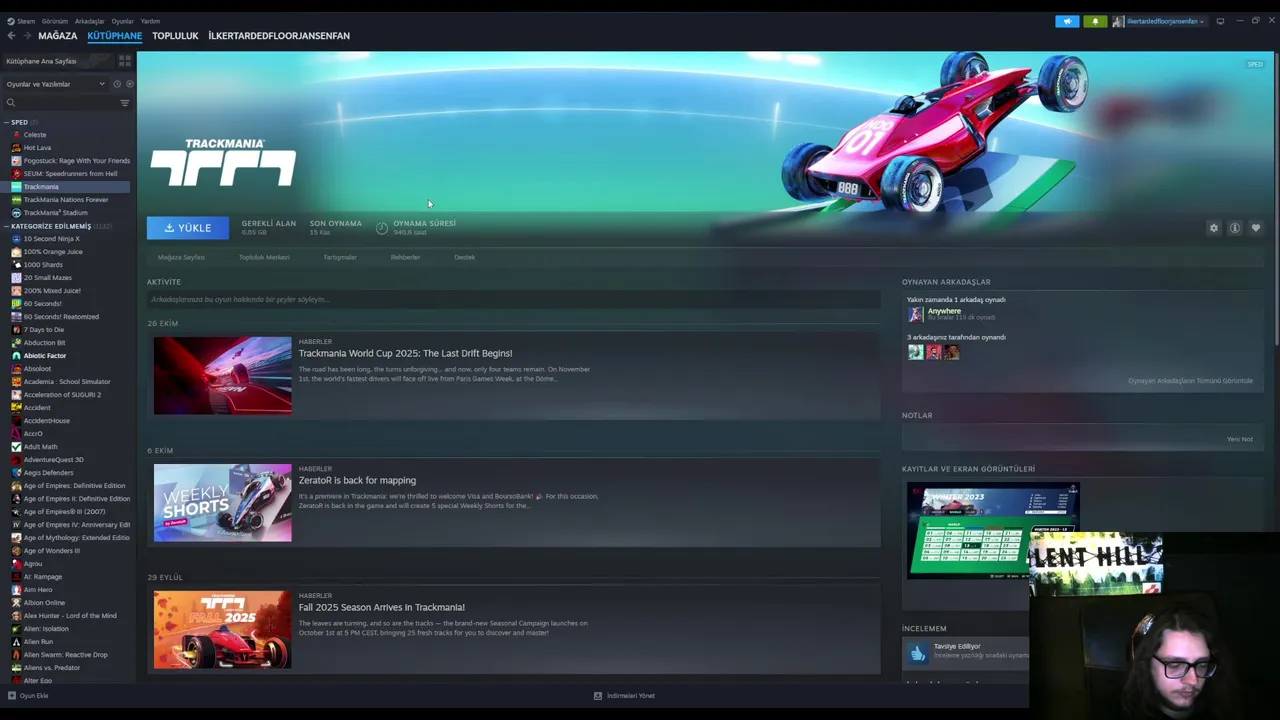
Task: Click the İndirmeleri Yönet downloads text
Action: (x=631, y=695)
